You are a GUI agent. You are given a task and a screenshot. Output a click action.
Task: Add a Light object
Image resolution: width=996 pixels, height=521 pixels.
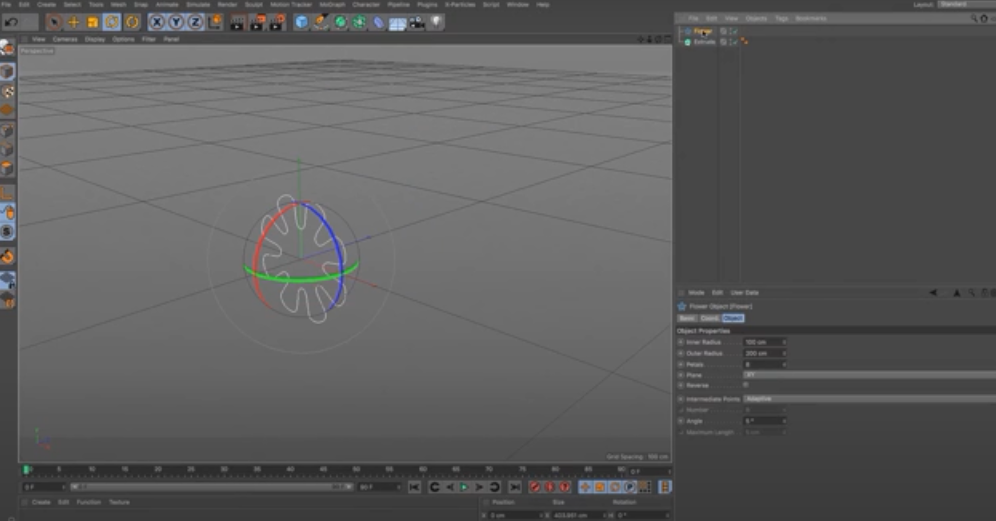click(436, 22)
